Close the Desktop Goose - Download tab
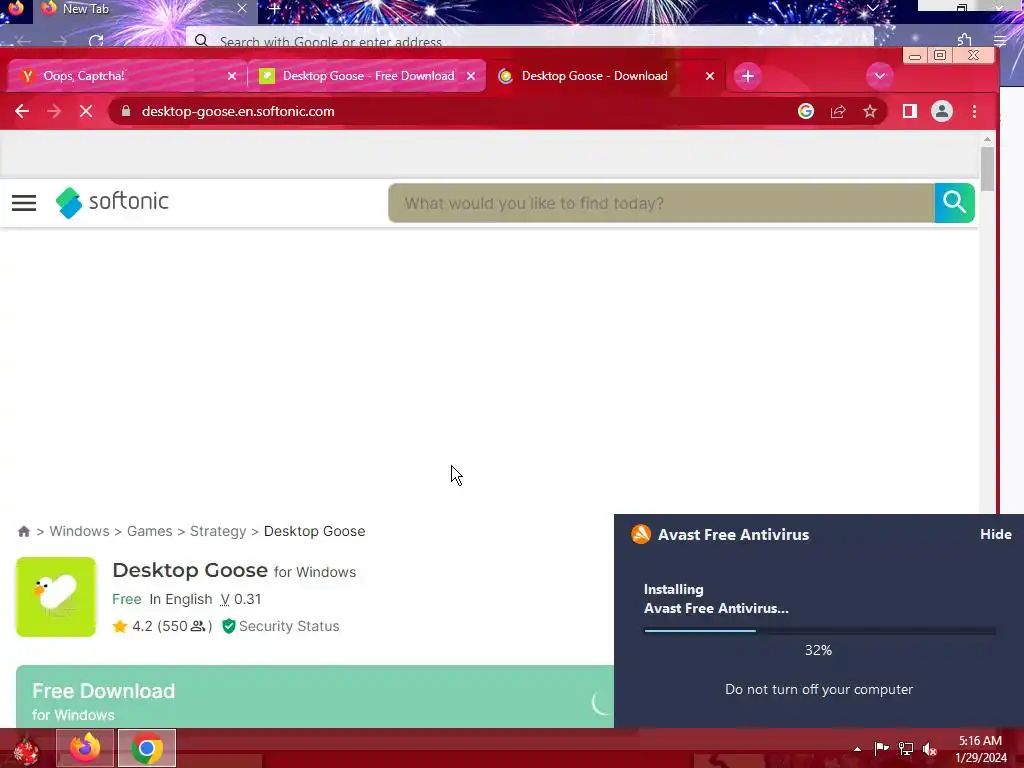1024x768 pixels. point(710,76)
